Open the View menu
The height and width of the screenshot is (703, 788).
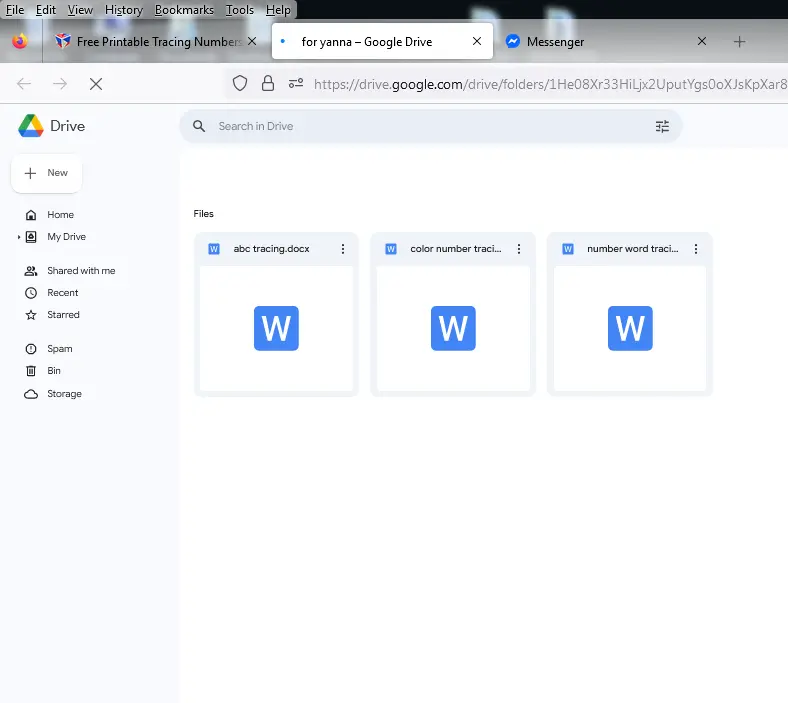coord(80,10)
